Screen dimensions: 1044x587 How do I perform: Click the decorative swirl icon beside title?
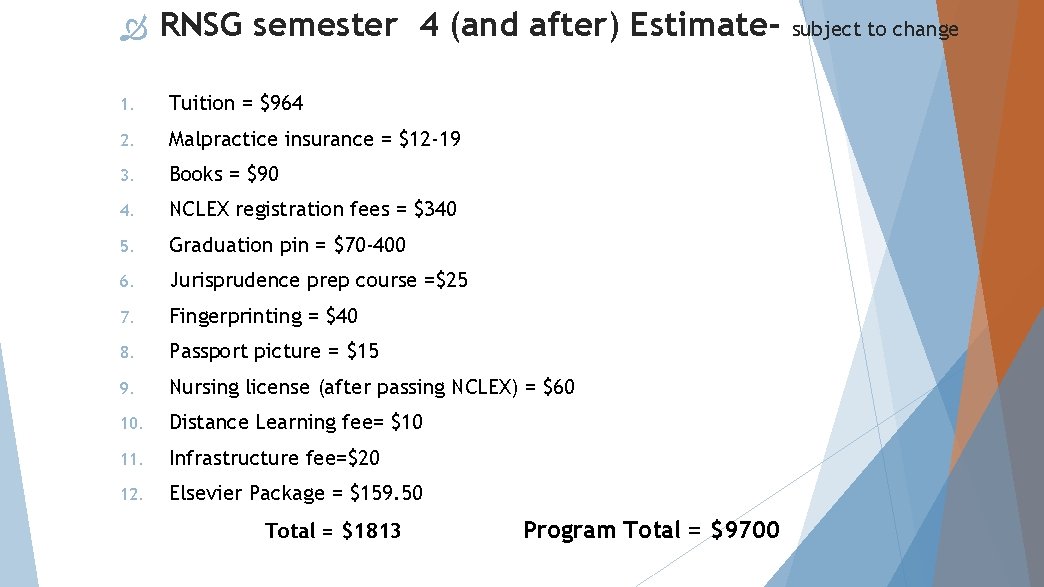133,31
